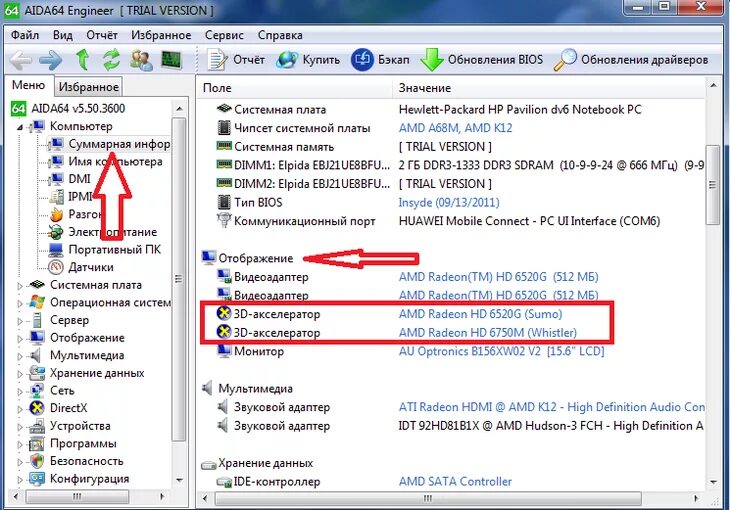
Task: Expand the Операционная система tree node
Action: click(20, 303)
